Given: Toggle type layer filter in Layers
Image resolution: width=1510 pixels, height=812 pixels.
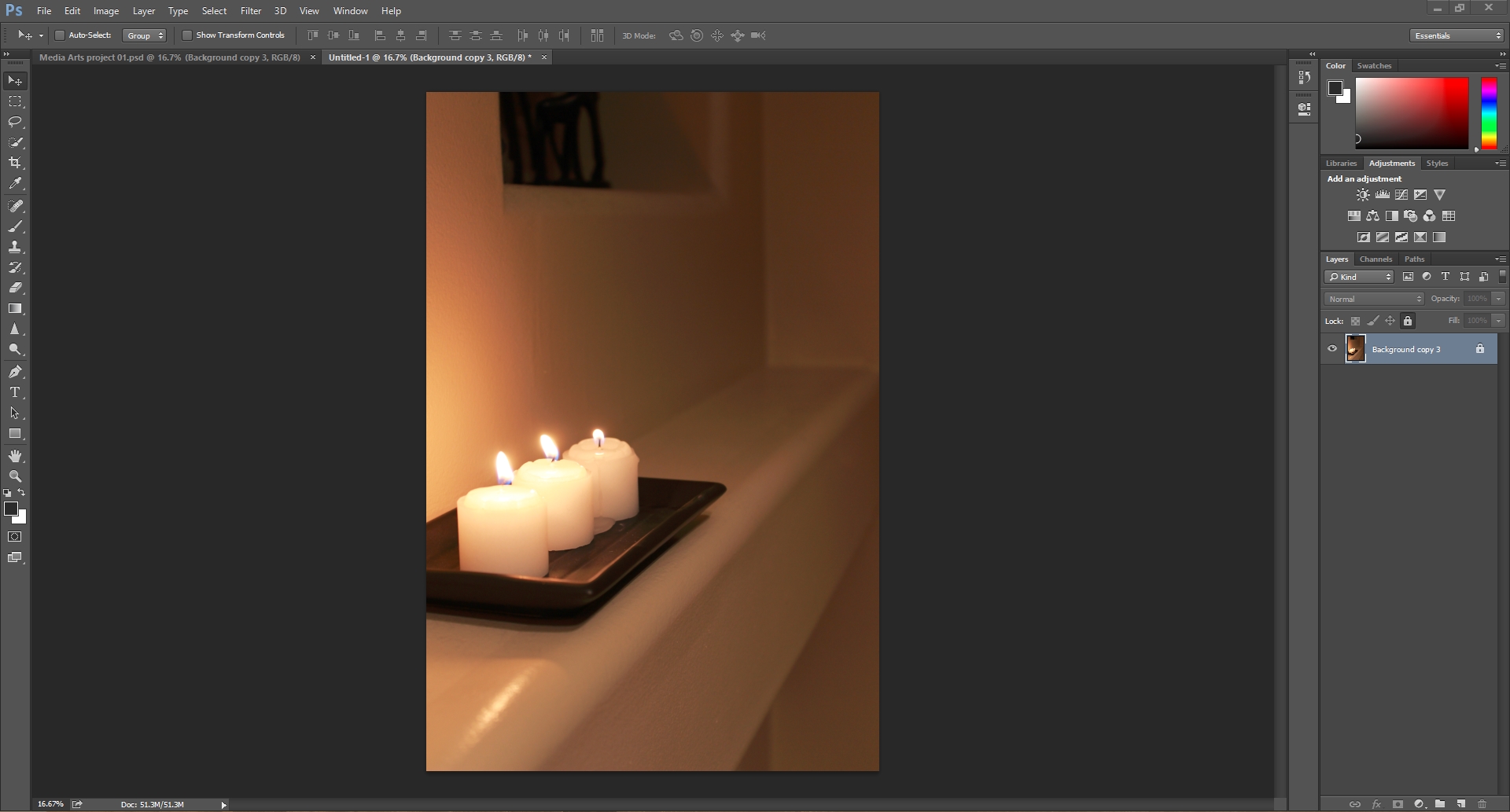Looking at the screenshot, I should click(x=1446, y=277).
